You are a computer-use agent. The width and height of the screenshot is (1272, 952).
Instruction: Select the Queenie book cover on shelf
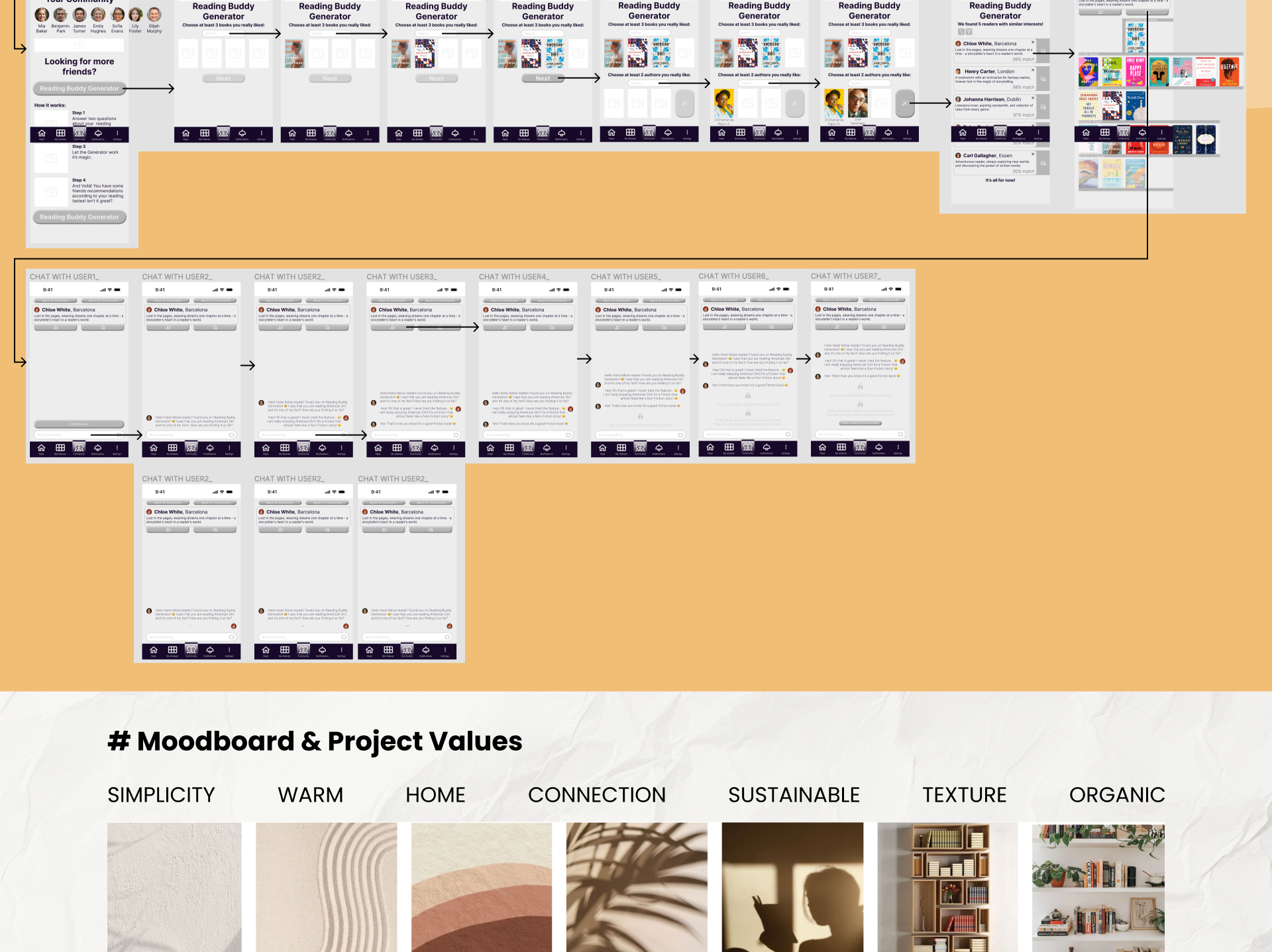pyautogui.click(x=1230, y=72)
